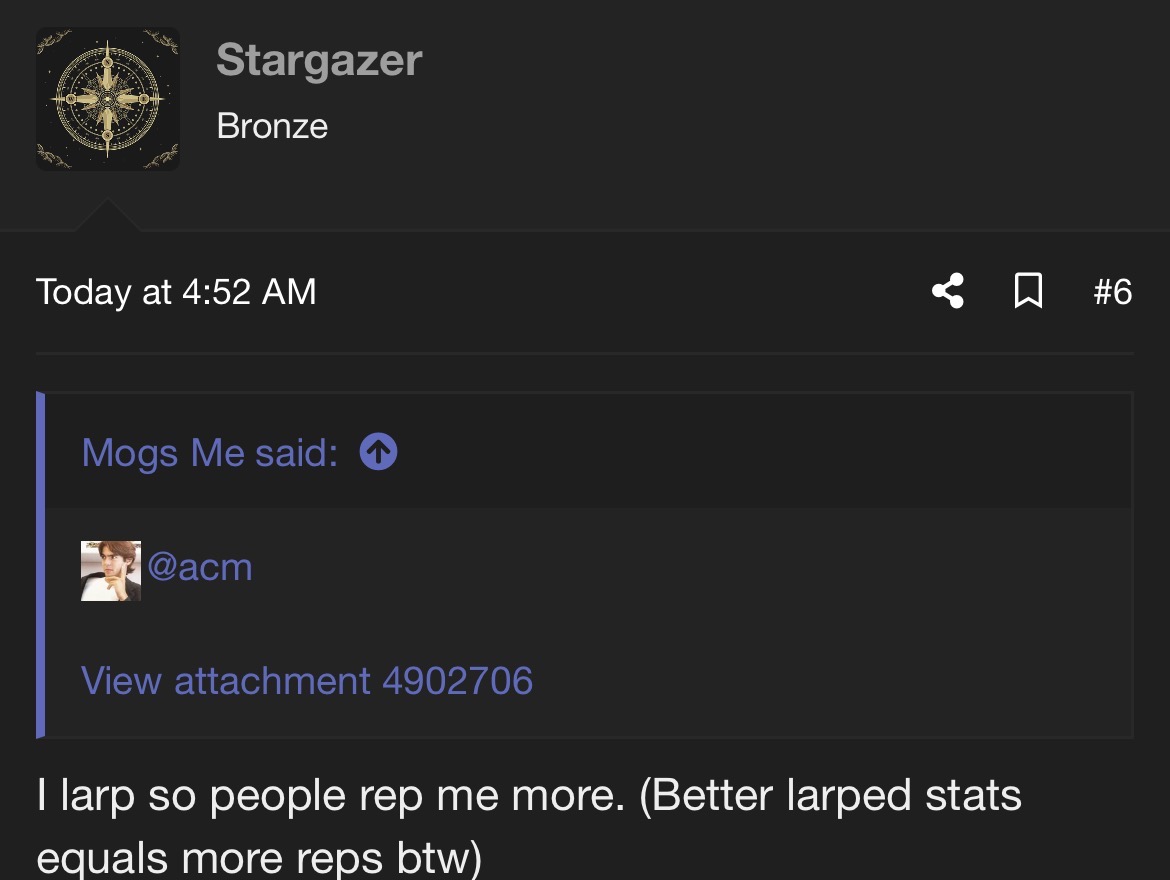Screen dimensions: 1170x880
Task: Click the Bronze user rank label
Action: (x=272, y=126)
